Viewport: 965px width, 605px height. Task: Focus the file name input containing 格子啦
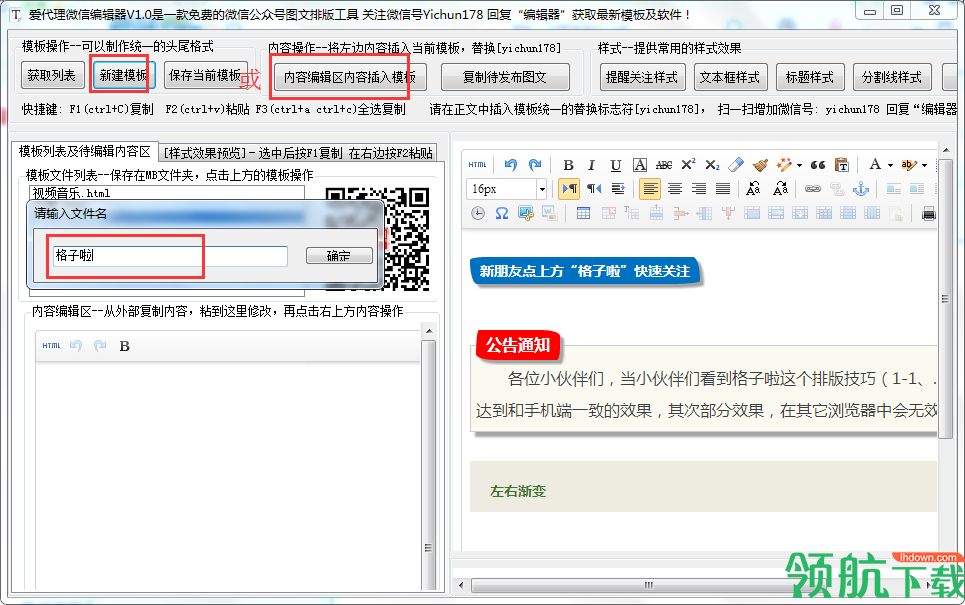(x=169, y=256)
